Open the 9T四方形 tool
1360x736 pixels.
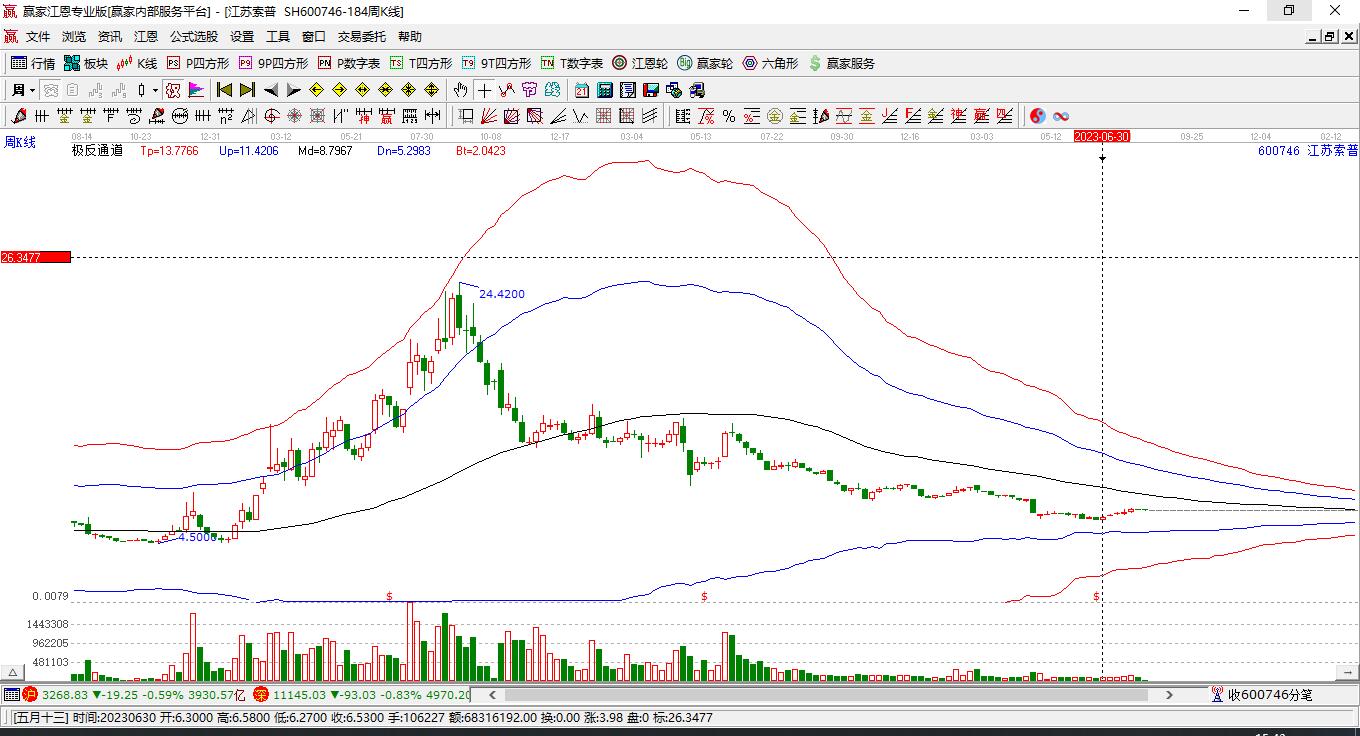[496, 63]
